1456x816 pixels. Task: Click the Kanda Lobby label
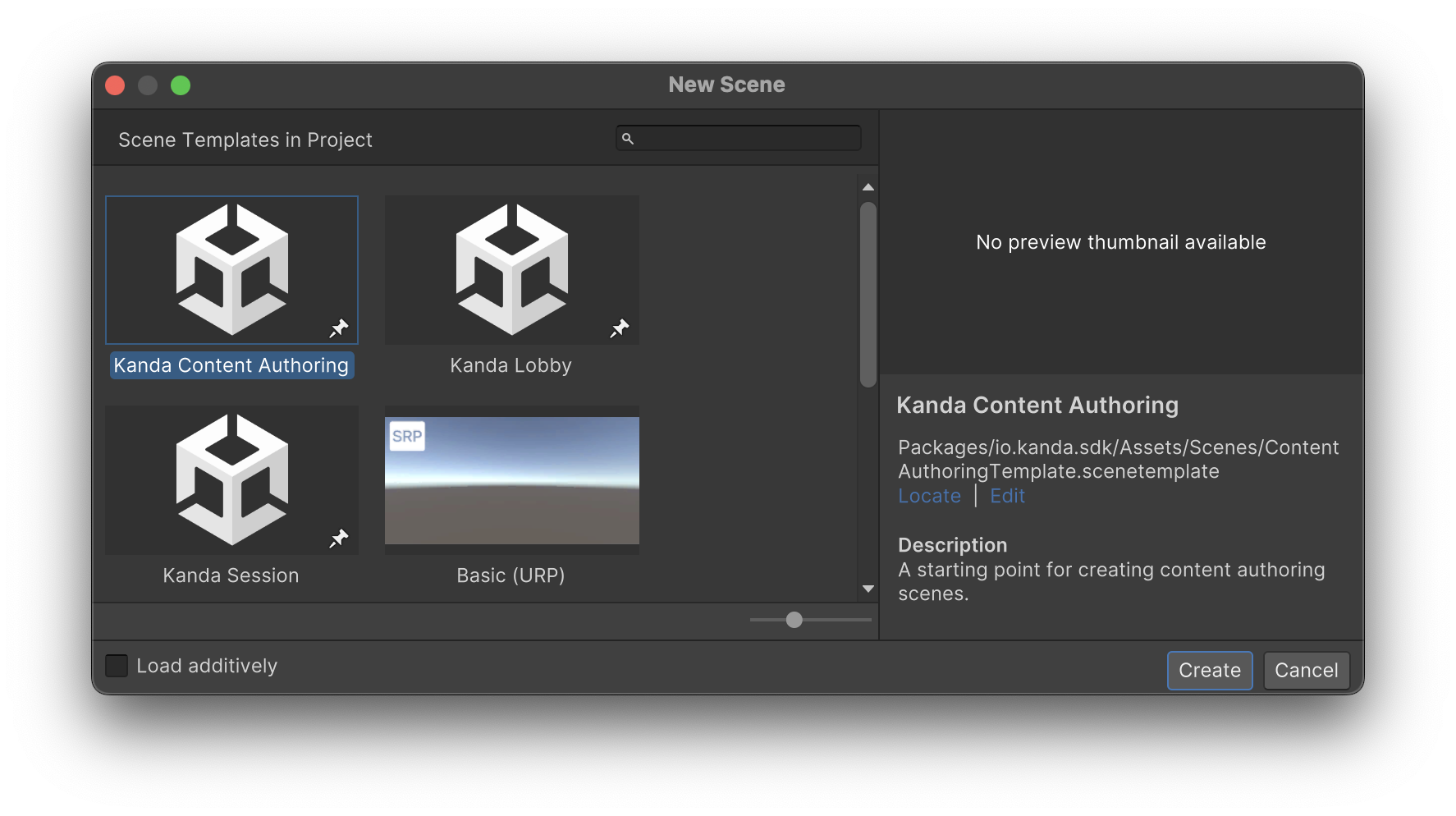[511, 365]
